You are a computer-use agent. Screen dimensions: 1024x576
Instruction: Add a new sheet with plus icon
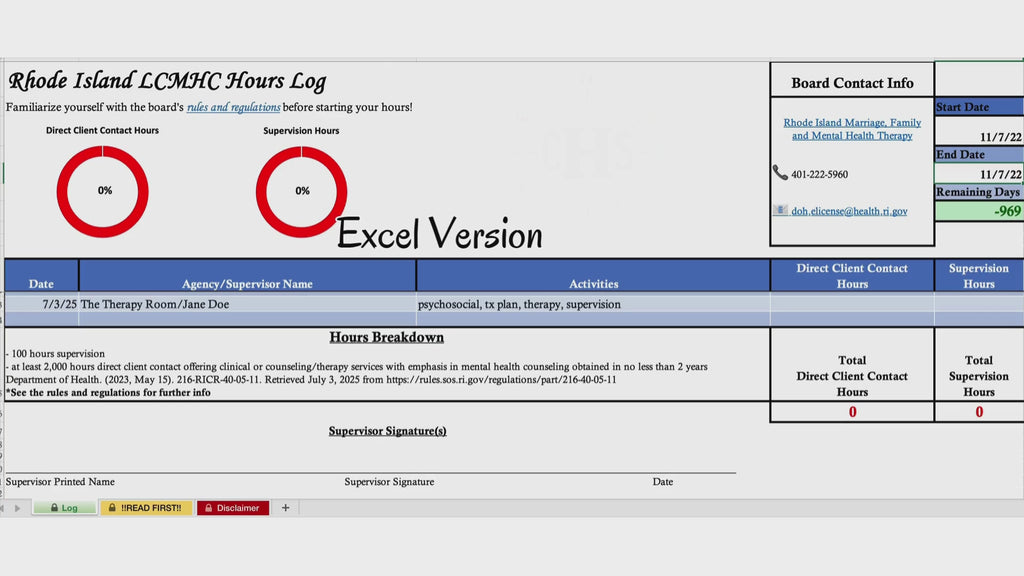(x=285, y=507)
